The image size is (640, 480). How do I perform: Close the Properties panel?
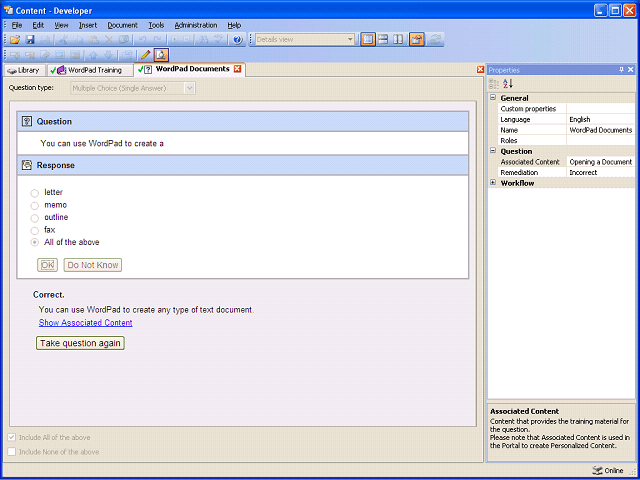pos(631,70)
